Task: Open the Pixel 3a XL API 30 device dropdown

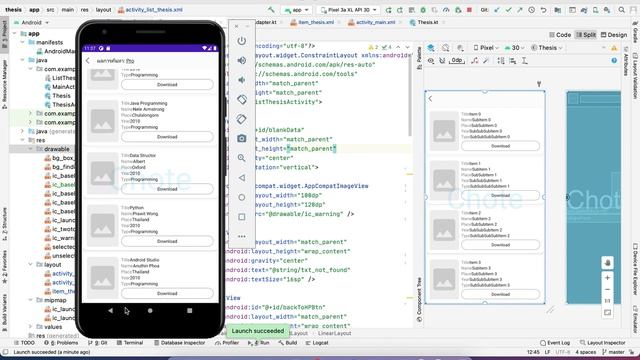Action: pyautogui.click(x=349, y=9)
